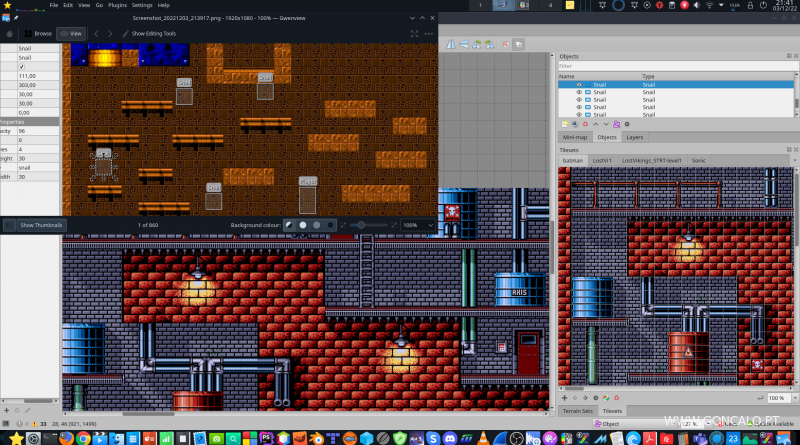The image size is (800, 445).
Task: Open tileset properties gear icon
Action: coord(595,398)
